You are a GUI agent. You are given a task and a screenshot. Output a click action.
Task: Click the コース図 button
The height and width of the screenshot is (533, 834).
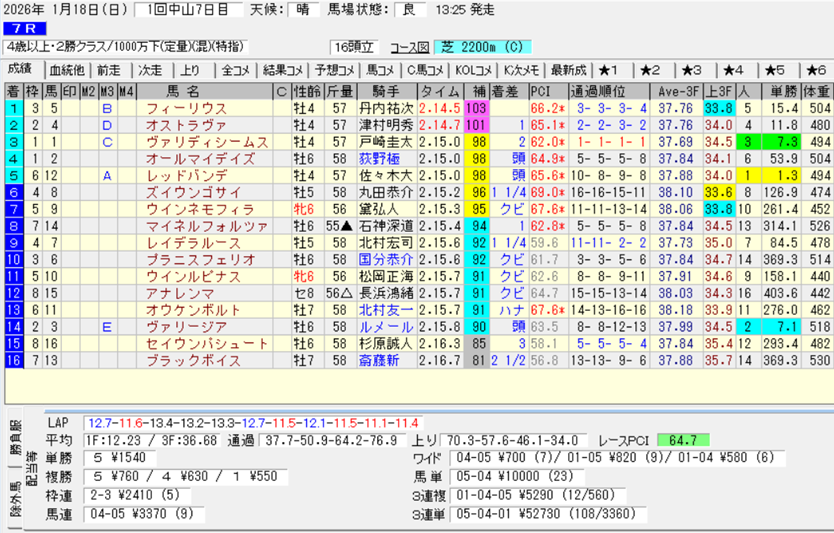tap(408, 47)
